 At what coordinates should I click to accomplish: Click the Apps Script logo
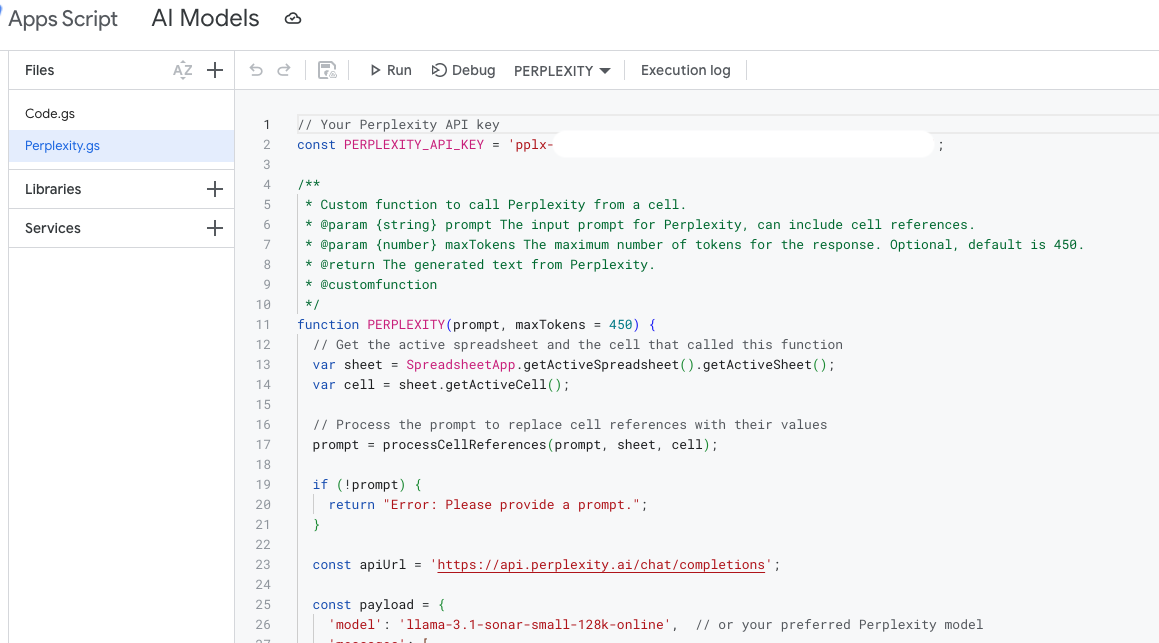62,18
